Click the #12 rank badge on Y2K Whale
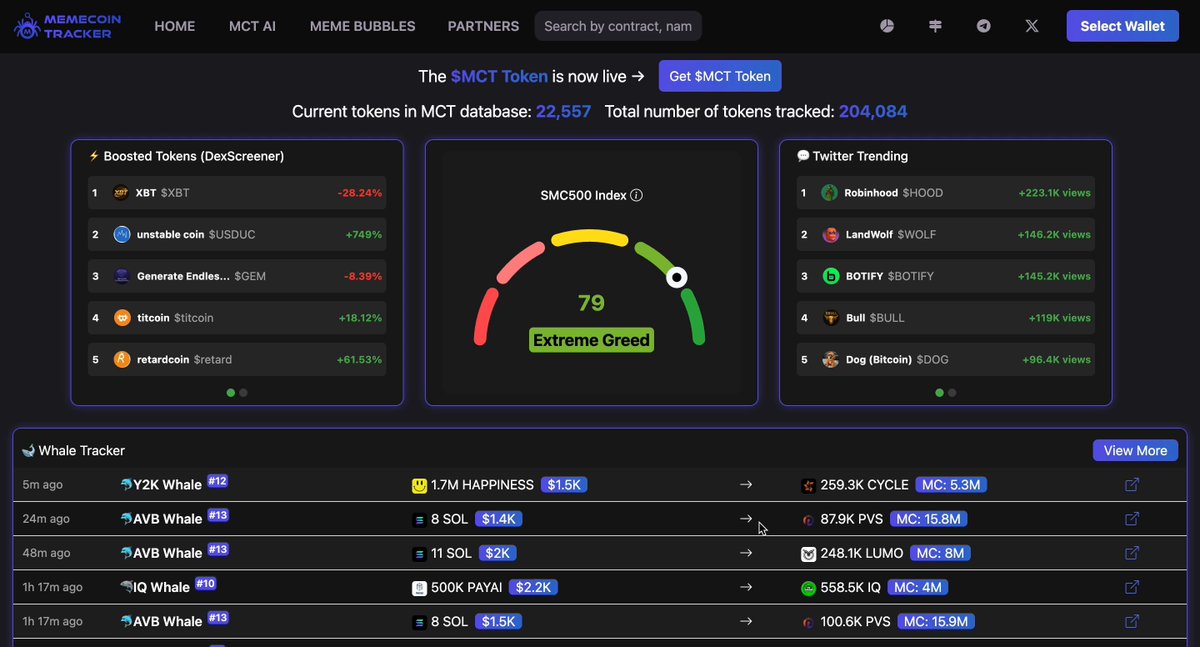 coord(218,481)
